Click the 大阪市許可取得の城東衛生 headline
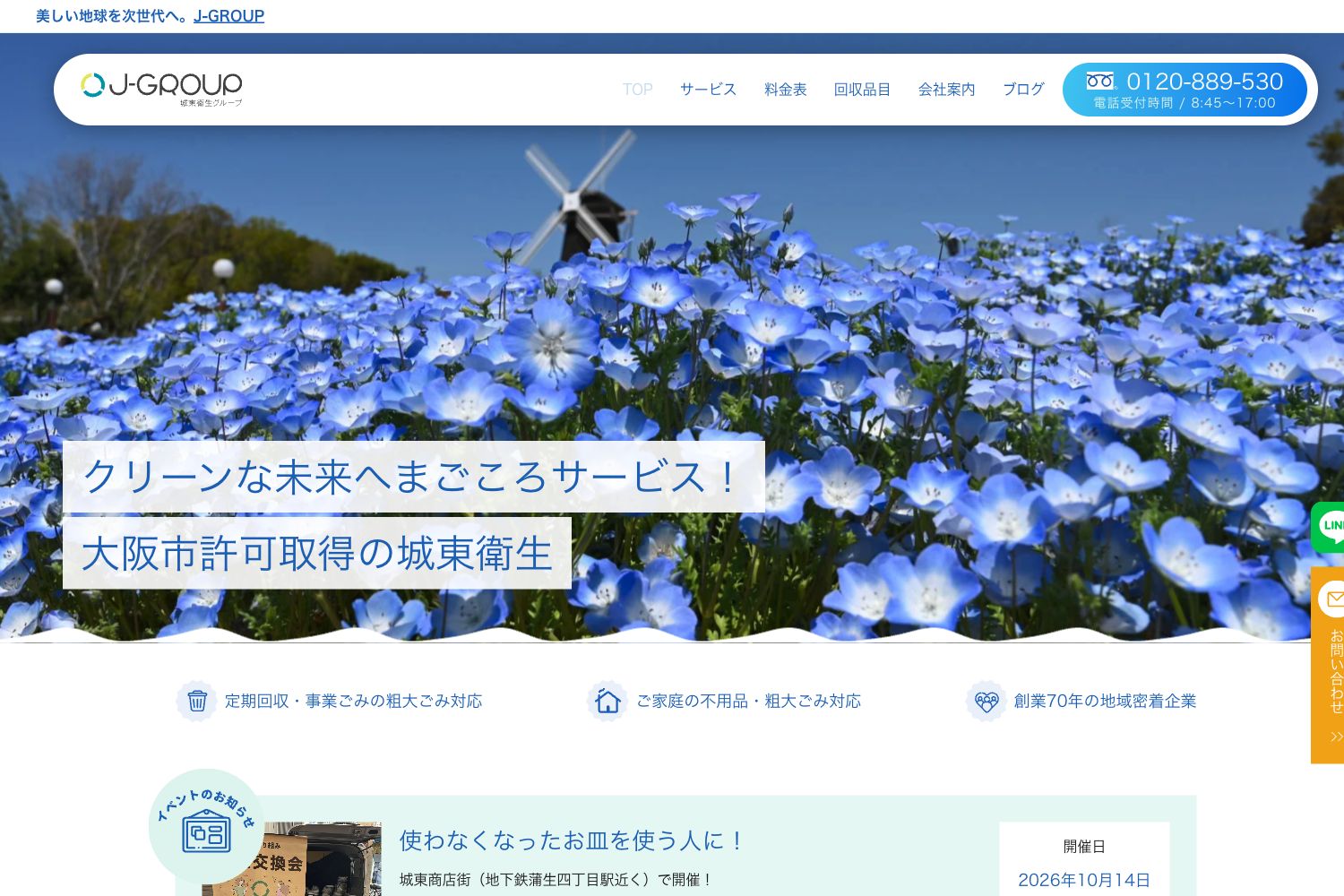1344x896 pixels. pos(317,553)
